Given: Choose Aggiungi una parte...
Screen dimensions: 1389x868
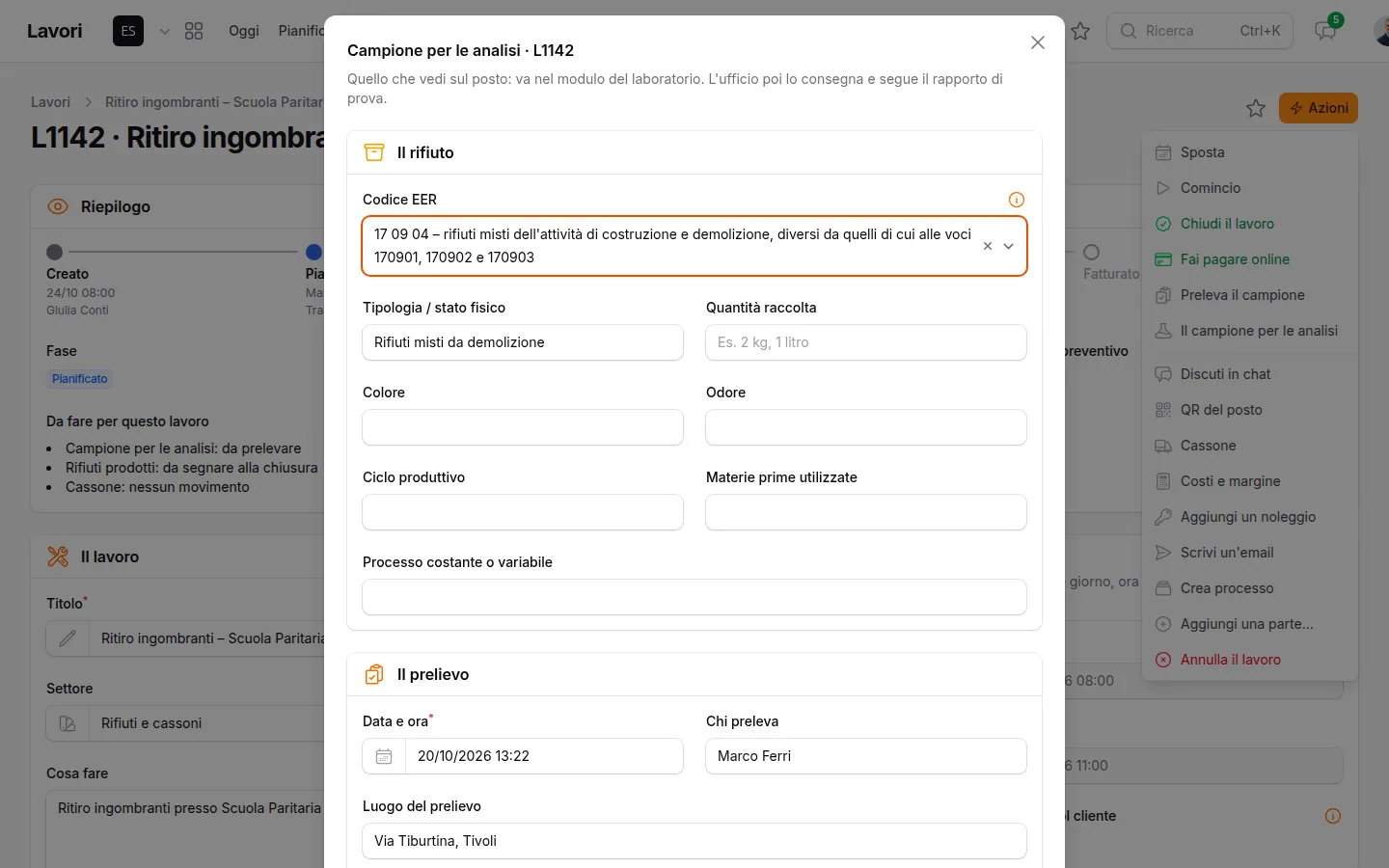Looking at the screenshot, I should 1250,624.
